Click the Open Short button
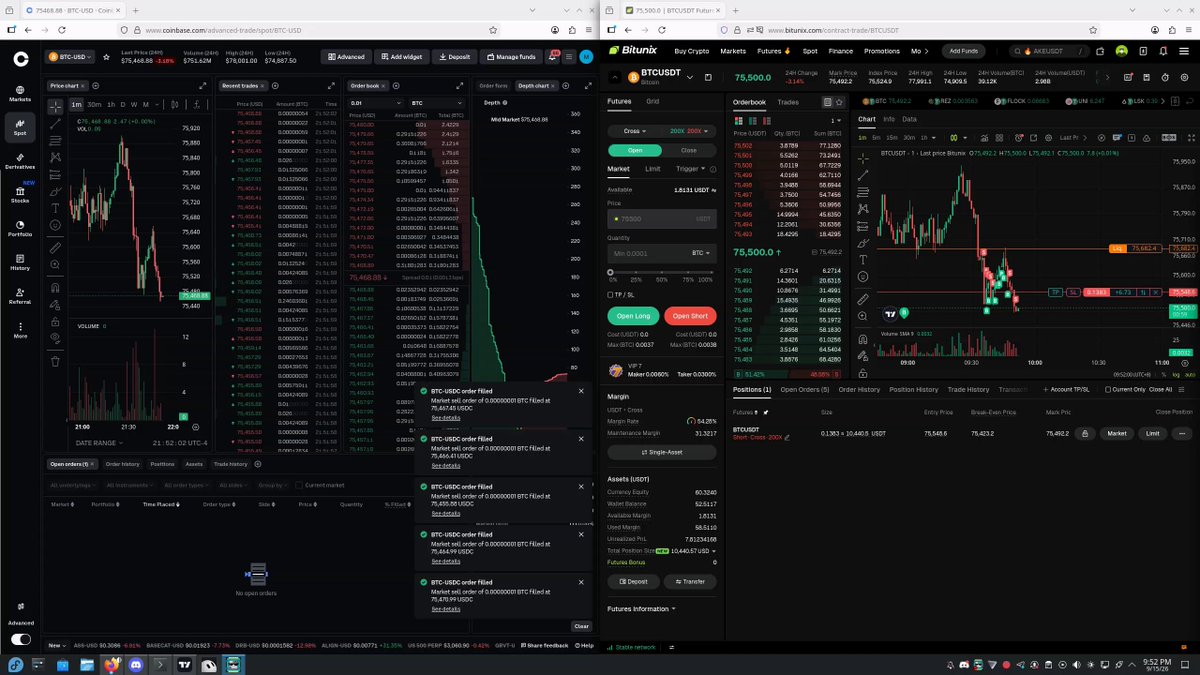The image size is (1200, 675). 690,316
